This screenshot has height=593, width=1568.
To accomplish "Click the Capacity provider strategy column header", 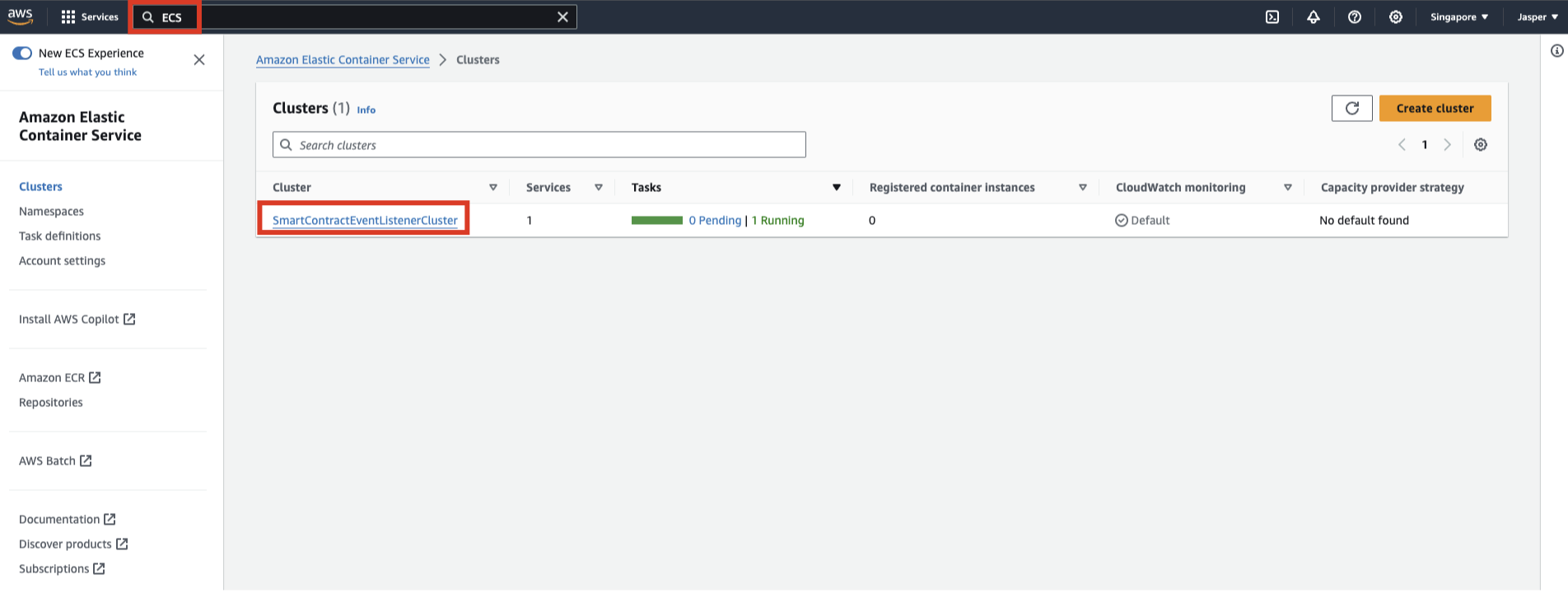I will [x=1392, y=187].
